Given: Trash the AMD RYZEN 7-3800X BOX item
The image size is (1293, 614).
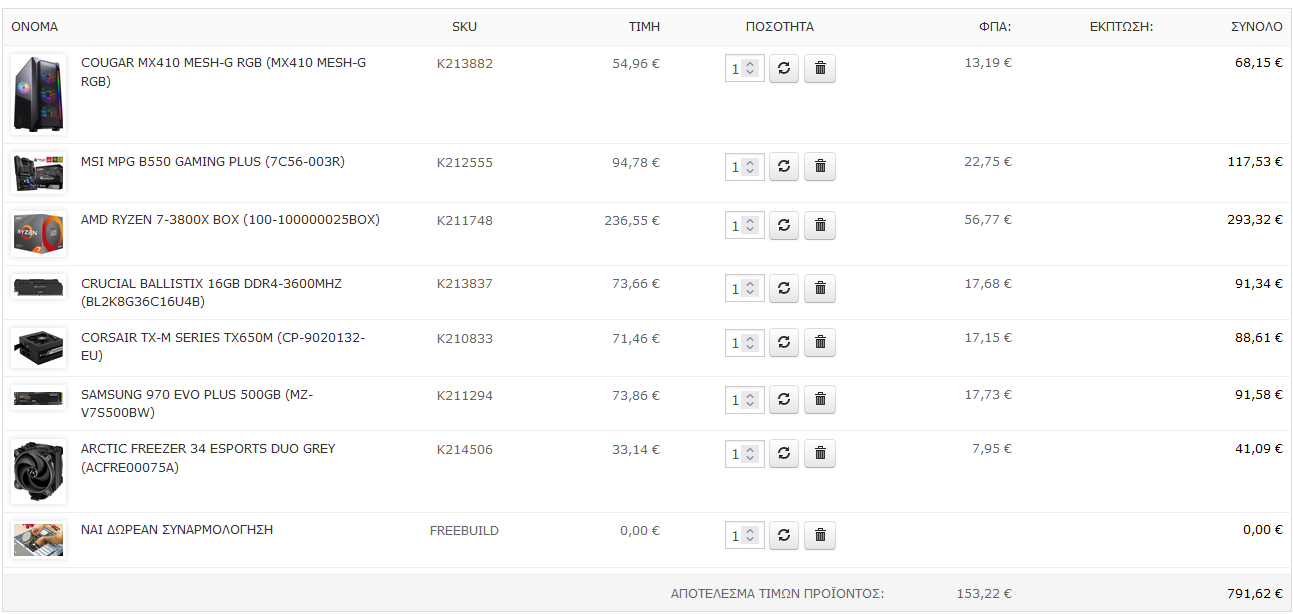Looking at the screenshot, I should [x=820, y=226].
